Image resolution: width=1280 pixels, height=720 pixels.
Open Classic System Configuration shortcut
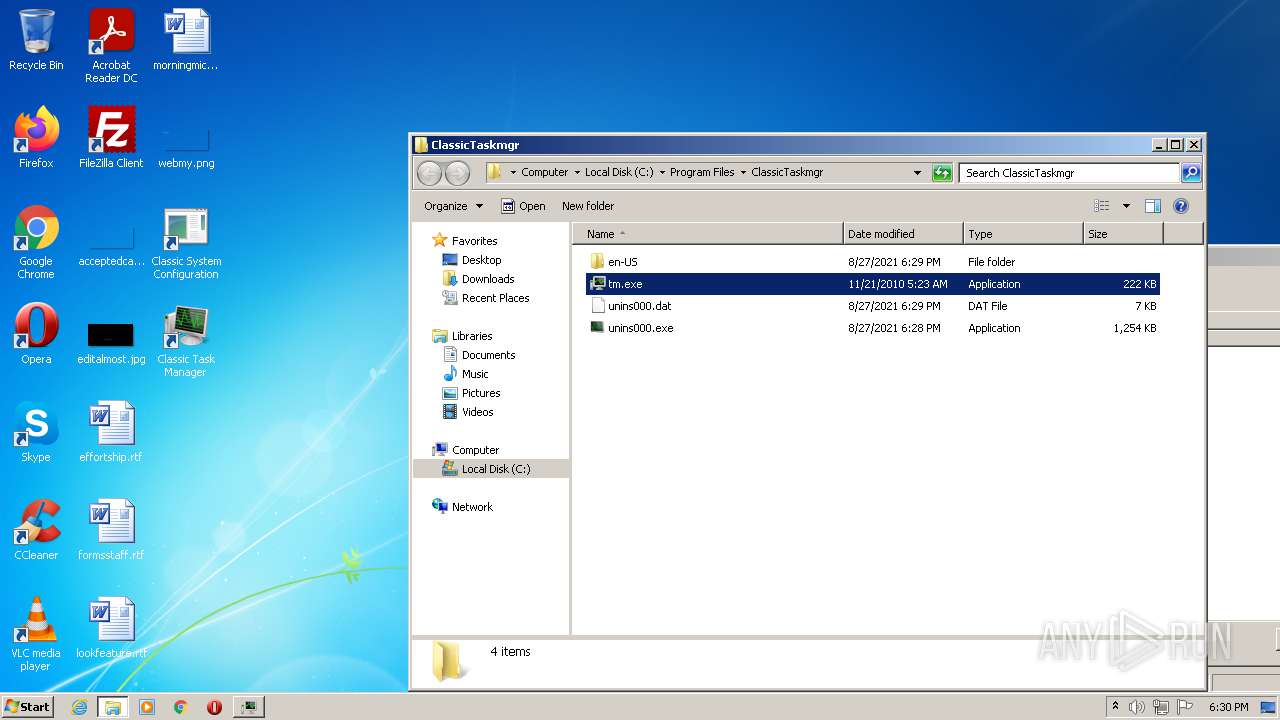(x=186, y=243)
